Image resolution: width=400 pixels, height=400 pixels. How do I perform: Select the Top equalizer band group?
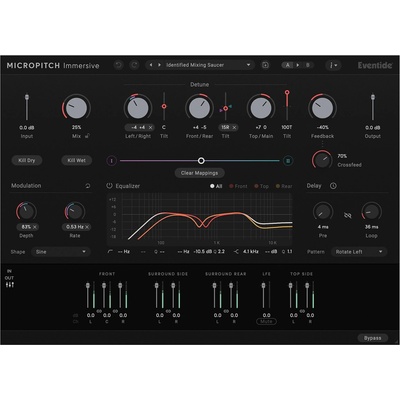[x=261, y=186]
